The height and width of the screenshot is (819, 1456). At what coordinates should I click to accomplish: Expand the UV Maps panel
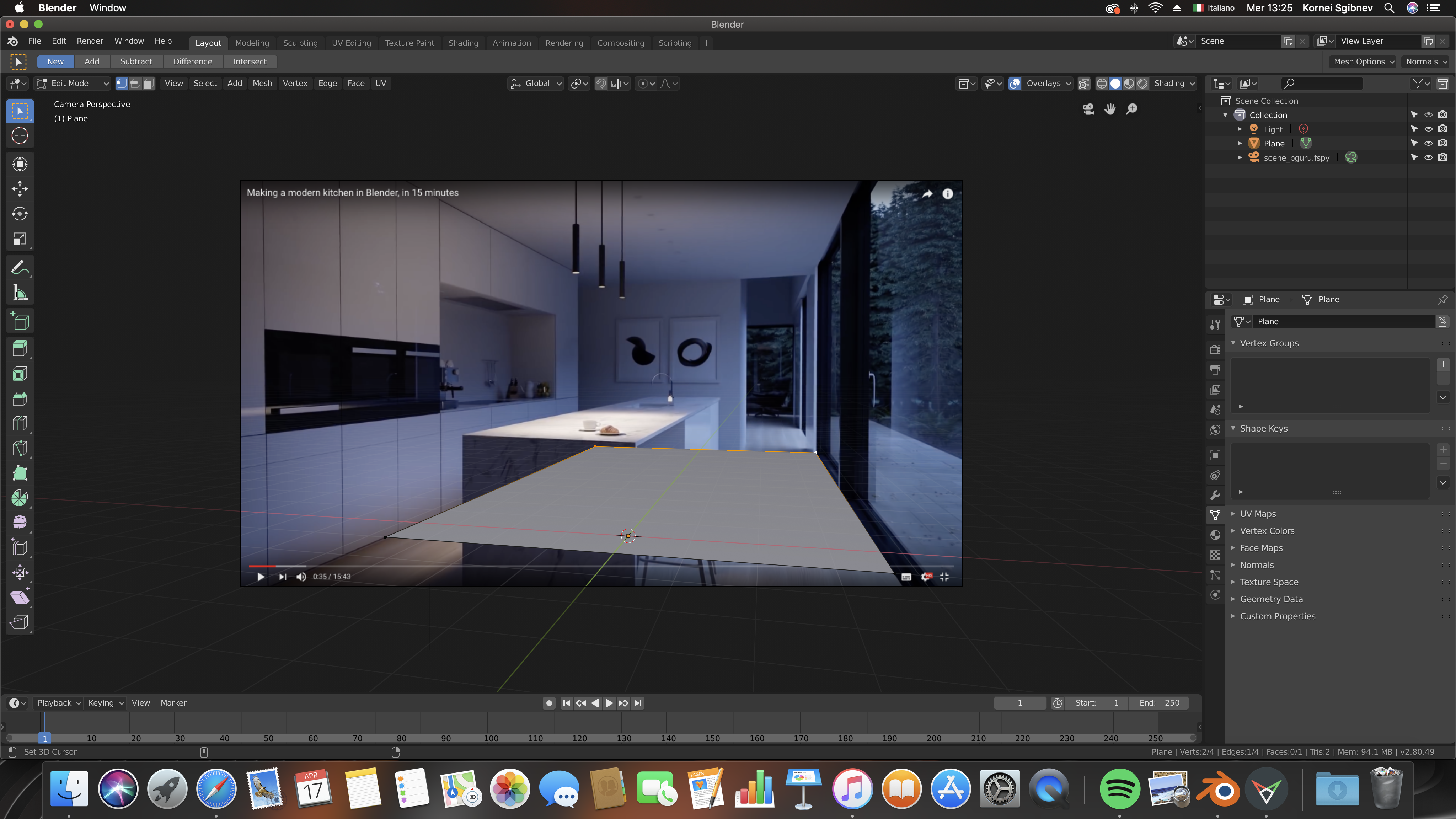pos(1258,514)
